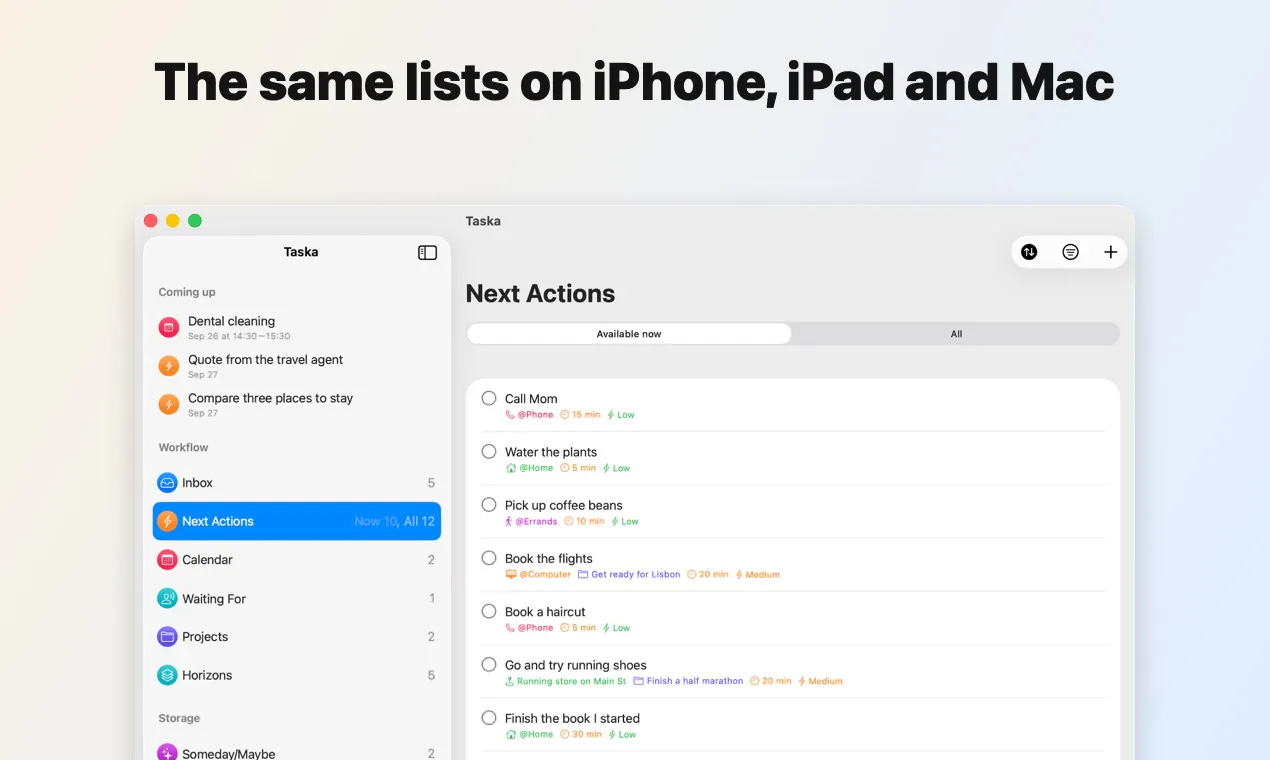Open the filter icon in toolbar

(x=1070, y=252)
